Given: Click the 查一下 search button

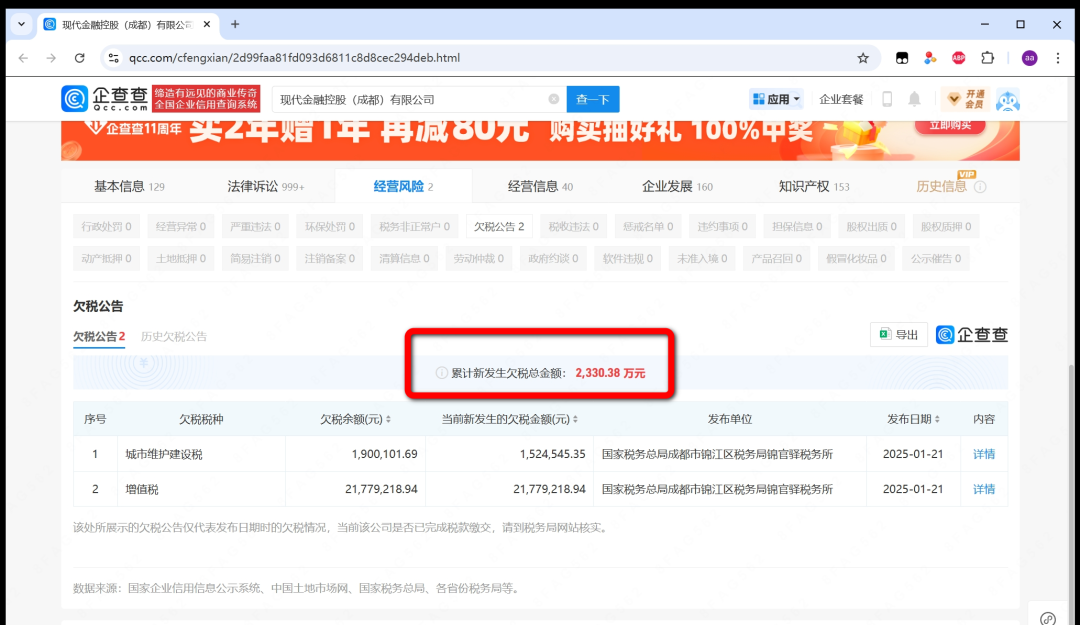Looking at the screenshot, I should pos(592,99).
